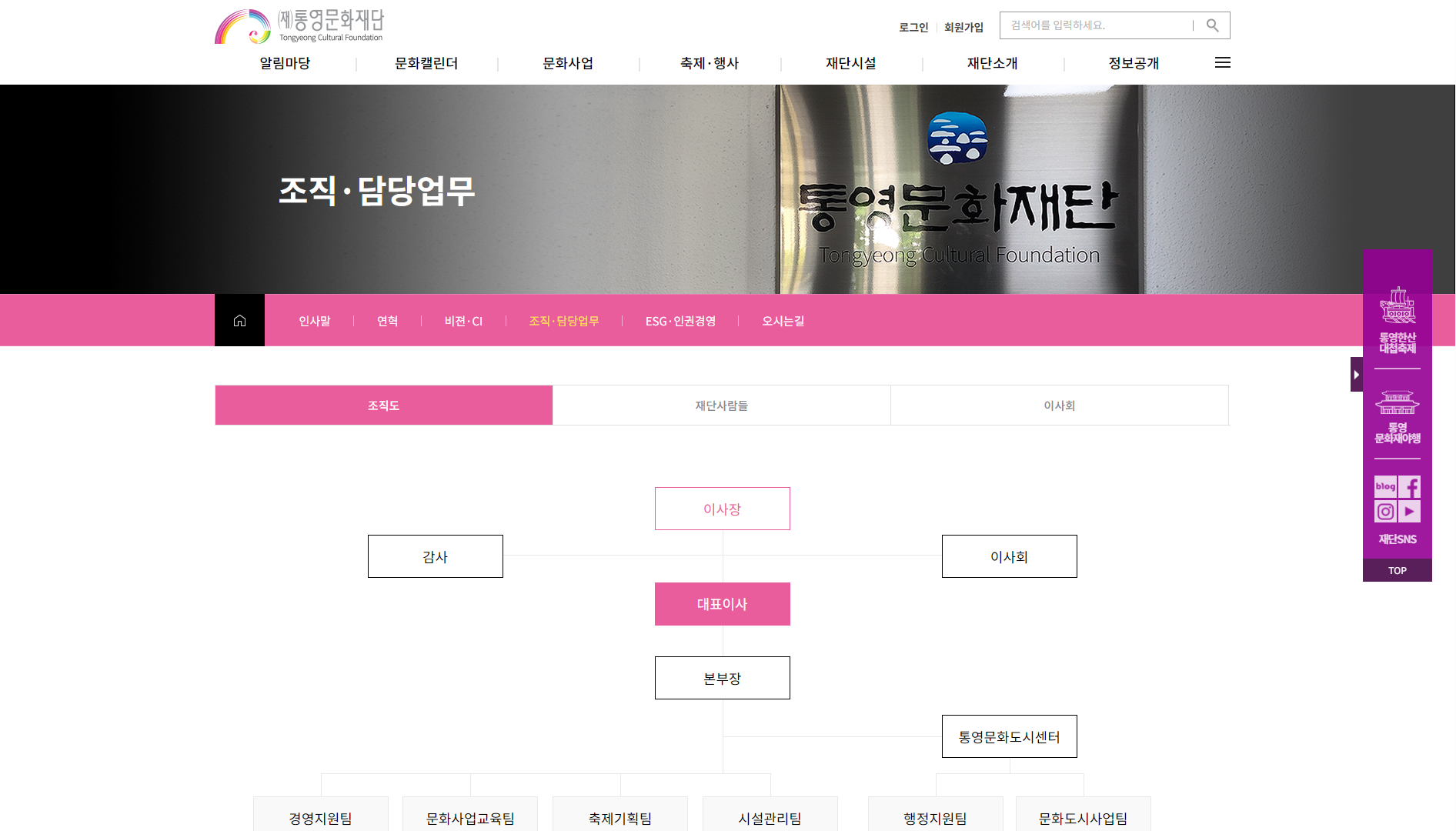Viewport: 1456px width, 831px height.
Task: Click the Tongyeong Cultural Foundation logo
Action: [x=299, y=26]
